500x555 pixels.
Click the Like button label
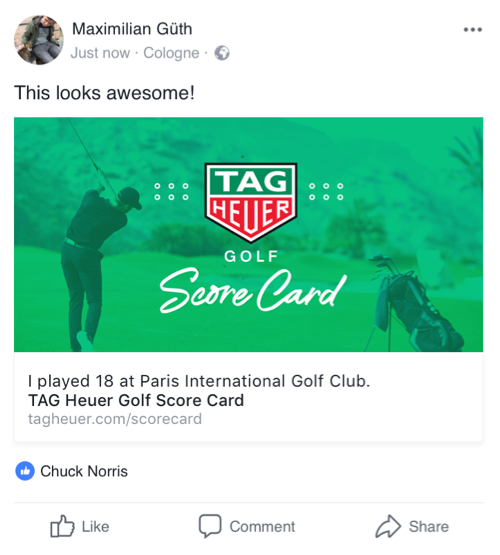pyautogui.click(x=95, y=527)
